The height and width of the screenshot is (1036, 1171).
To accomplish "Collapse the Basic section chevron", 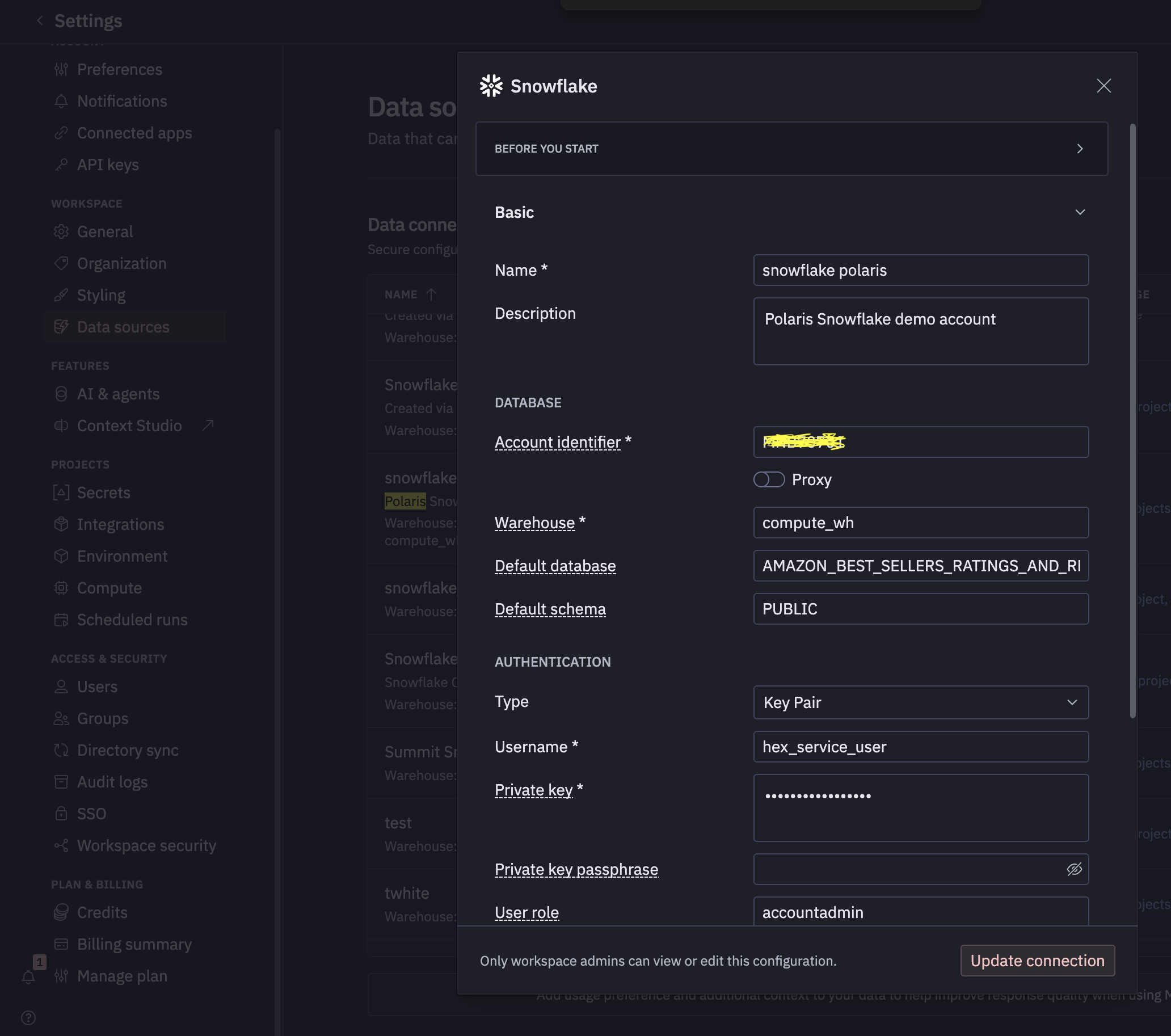I will click(1080, 213).
